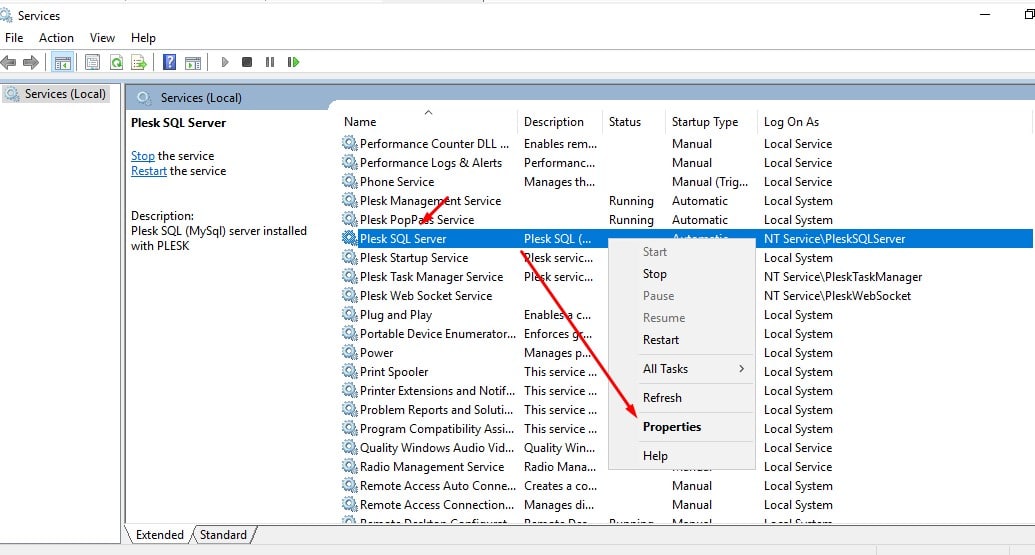Screen dimensions: 1035x555
Task: Click gear icon next to Radio Management Service
Action: pos(349,467)
